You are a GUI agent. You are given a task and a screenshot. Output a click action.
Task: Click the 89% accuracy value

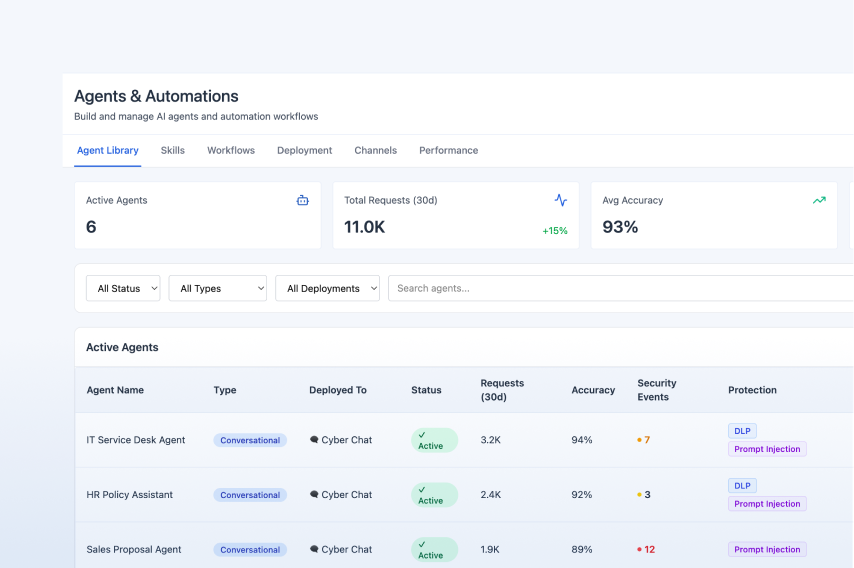[582, 549]
